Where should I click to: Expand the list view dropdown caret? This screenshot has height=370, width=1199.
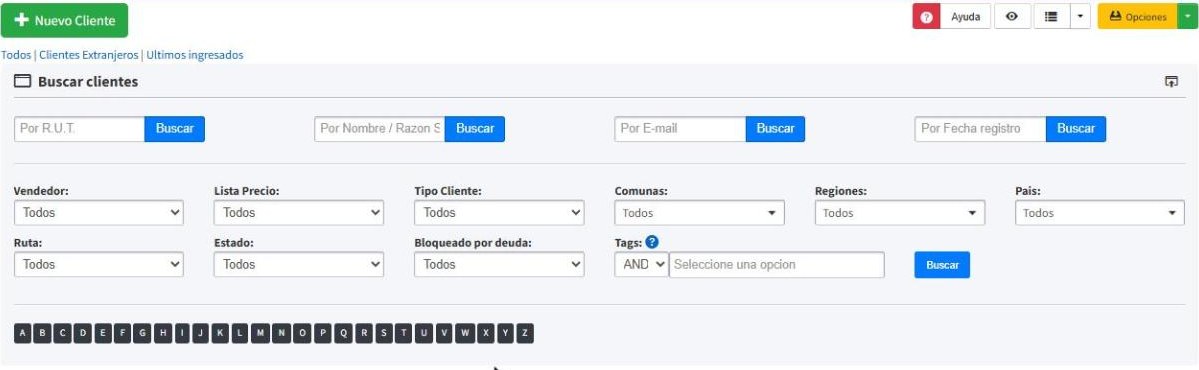tap(1080, 17)
